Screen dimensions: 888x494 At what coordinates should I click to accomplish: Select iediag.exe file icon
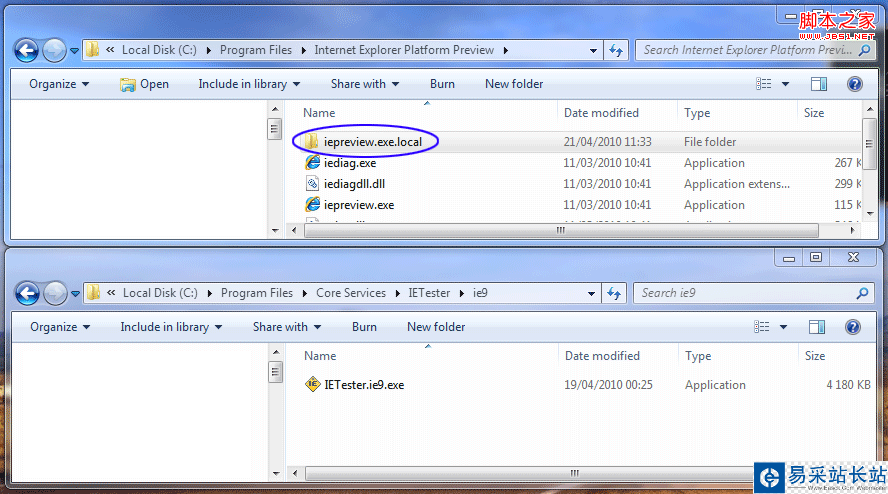(313, 163)
